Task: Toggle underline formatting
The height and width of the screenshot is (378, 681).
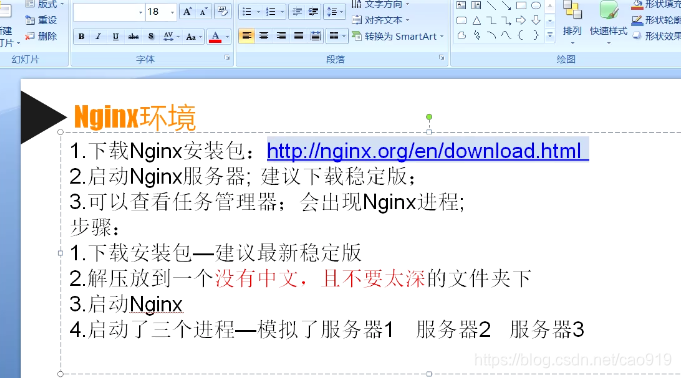Action: coord(116,36)
